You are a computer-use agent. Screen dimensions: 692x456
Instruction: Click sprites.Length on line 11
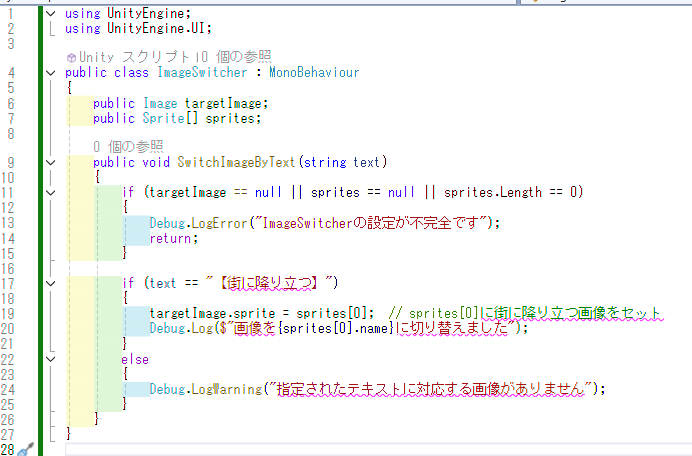pos(493,192)
